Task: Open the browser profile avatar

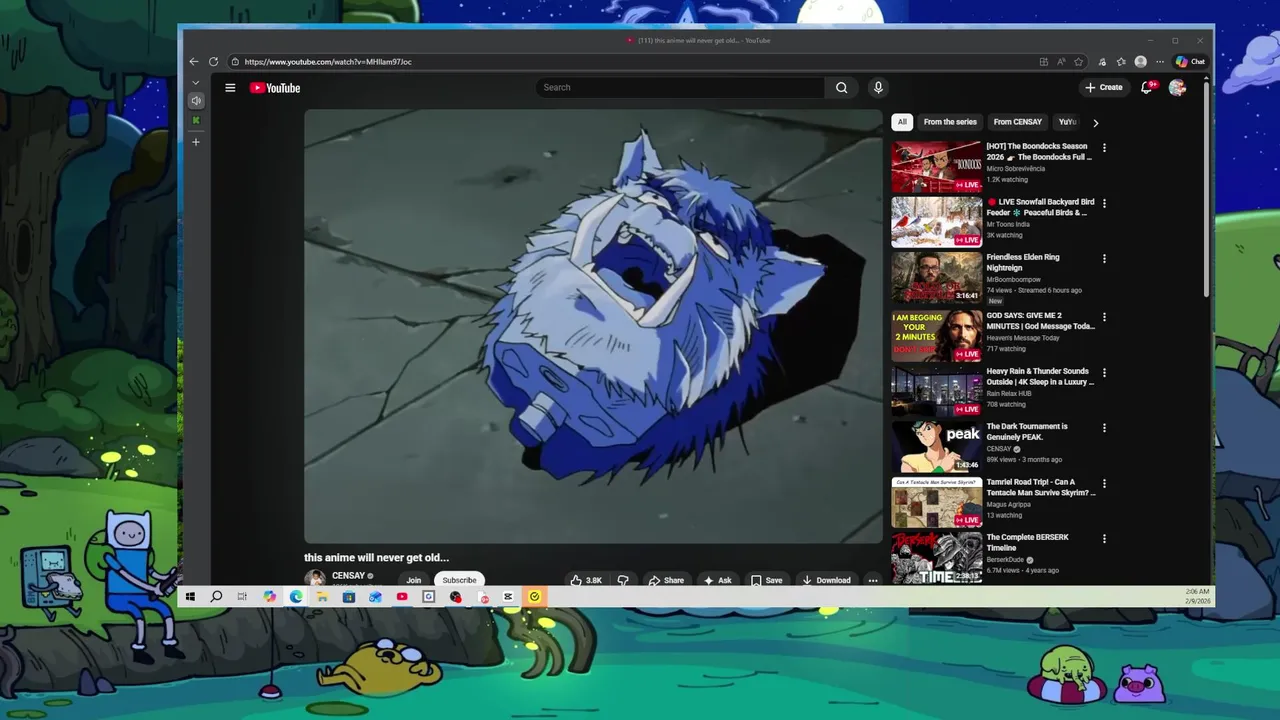Action: point(1141,62)
